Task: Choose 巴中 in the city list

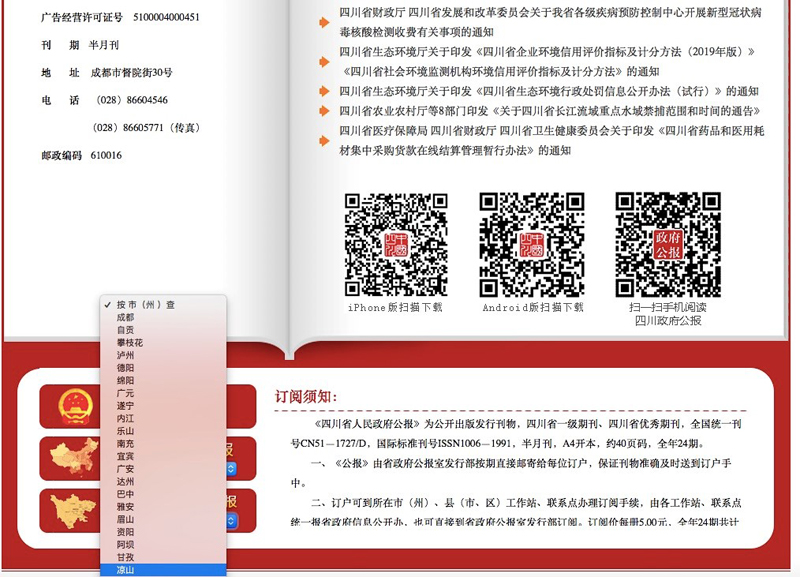Action: [x=163, y=494]
